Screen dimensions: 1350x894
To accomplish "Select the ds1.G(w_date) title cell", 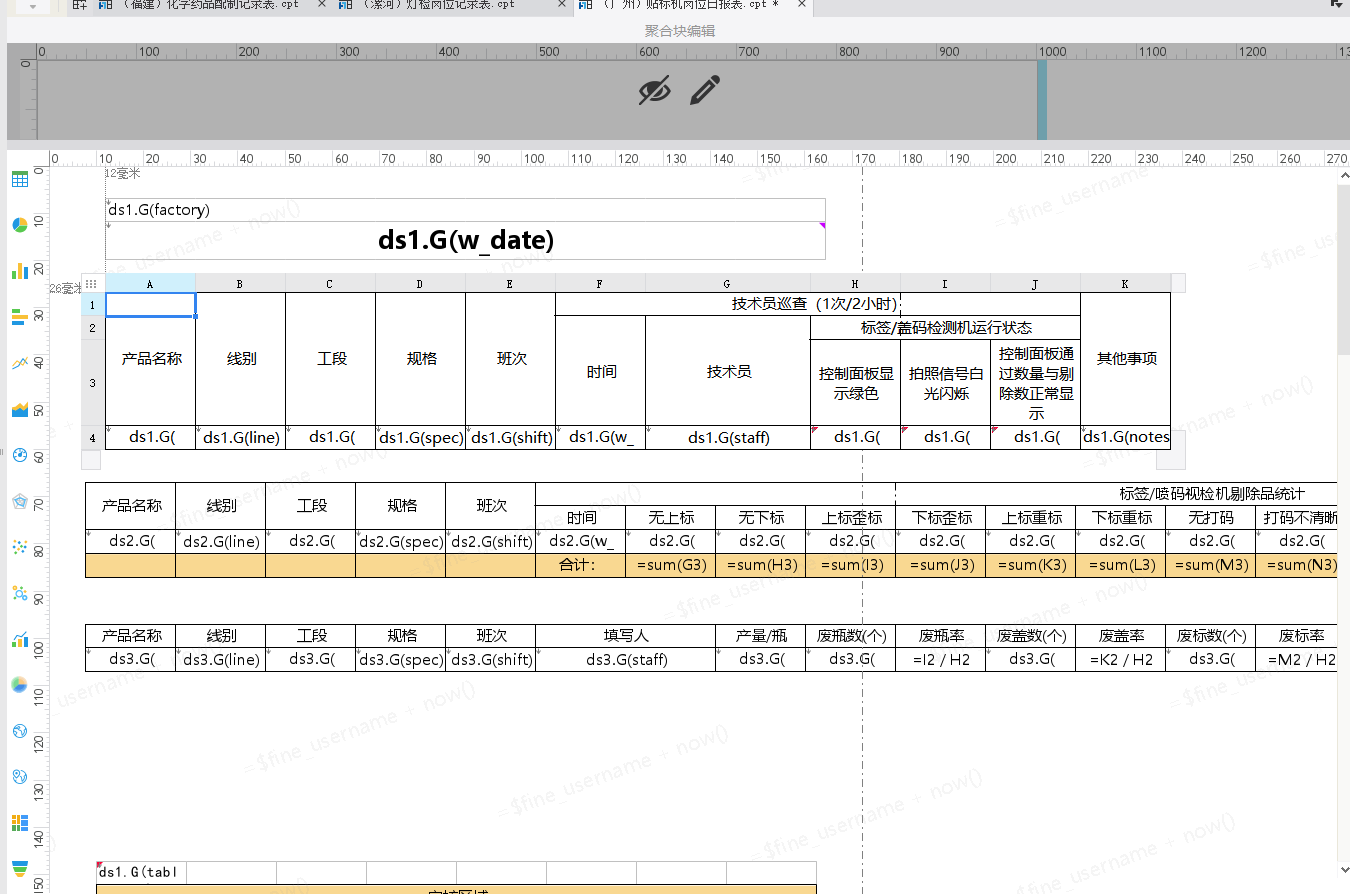I will click(x=465, y=240).
